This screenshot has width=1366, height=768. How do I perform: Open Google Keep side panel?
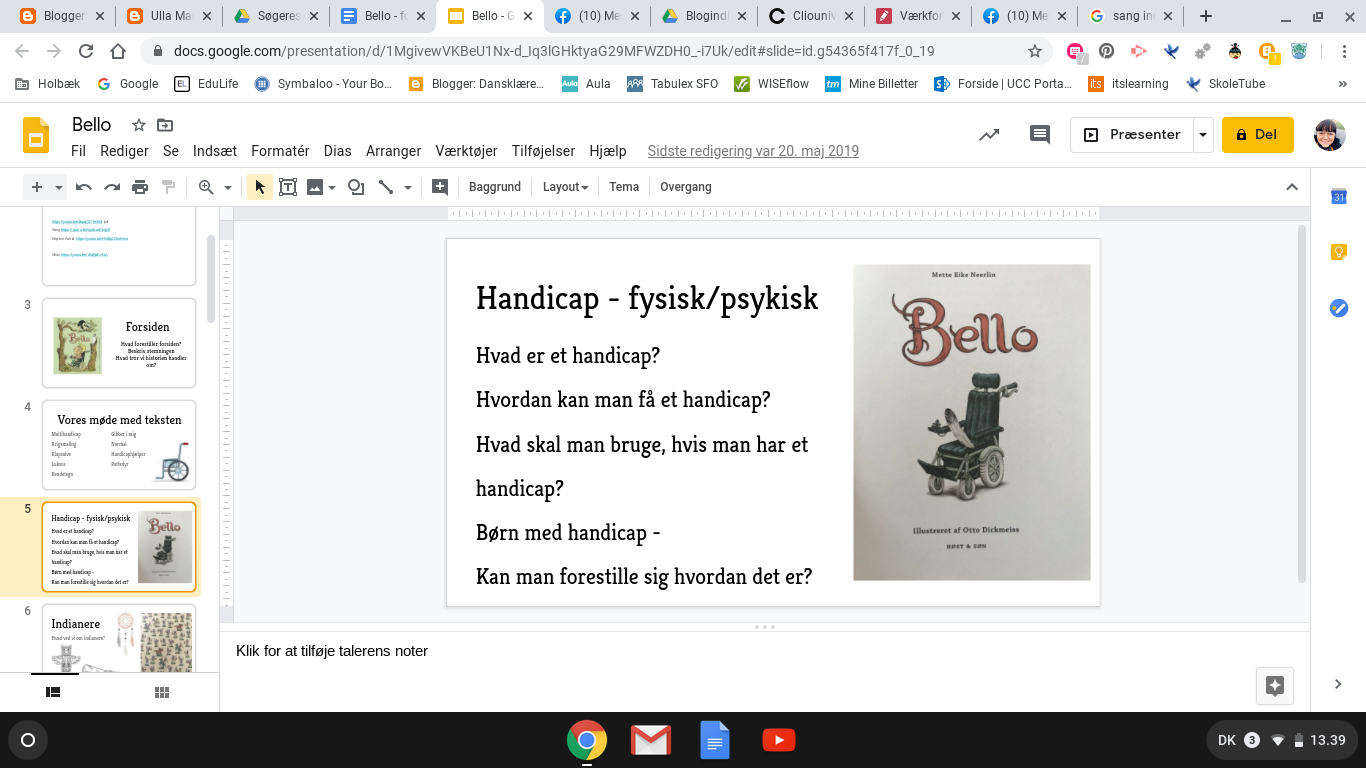(x=1339, y=252)
